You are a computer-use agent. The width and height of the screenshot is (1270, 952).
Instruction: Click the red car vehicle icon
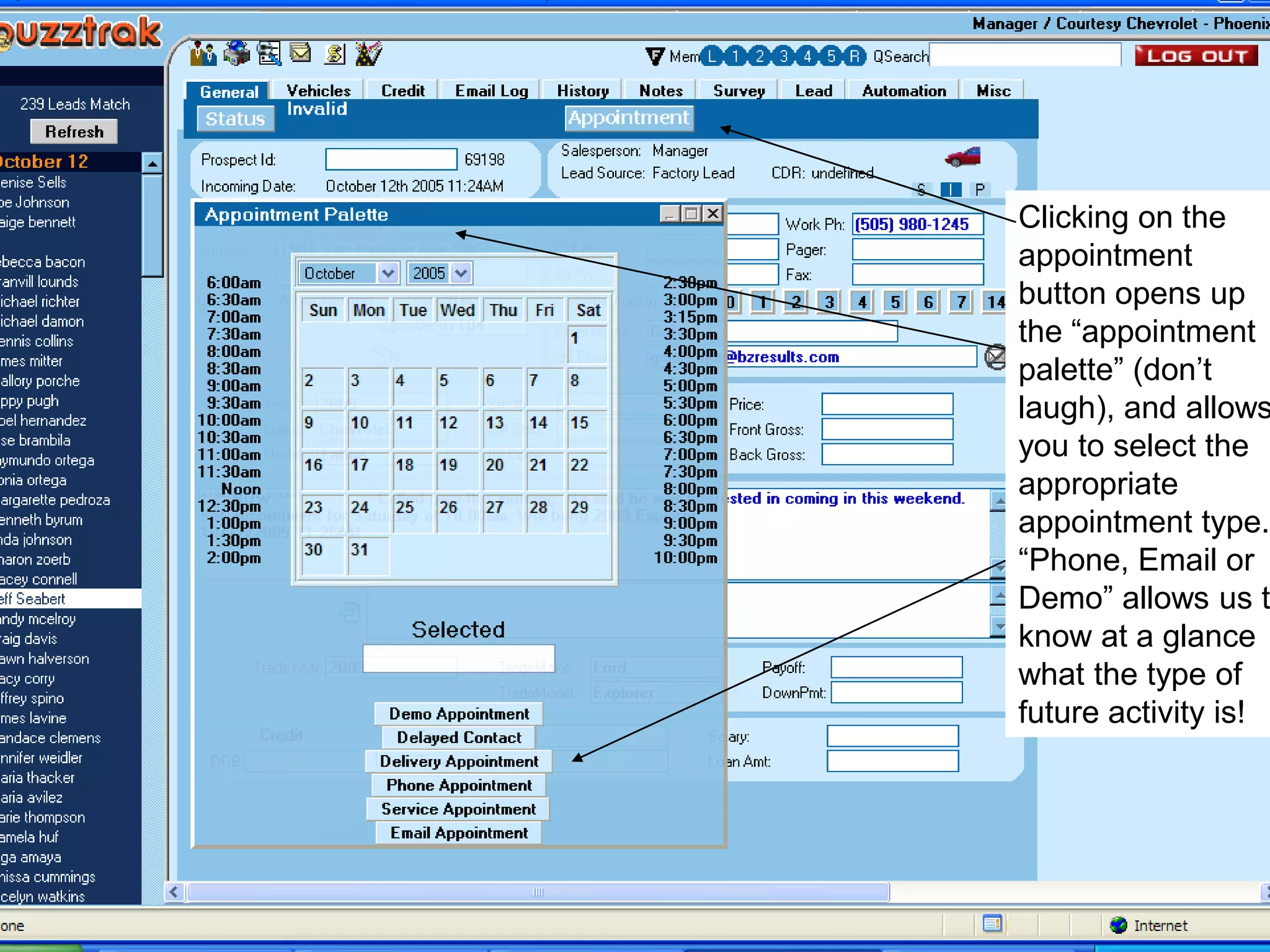(x=962, y=157)
